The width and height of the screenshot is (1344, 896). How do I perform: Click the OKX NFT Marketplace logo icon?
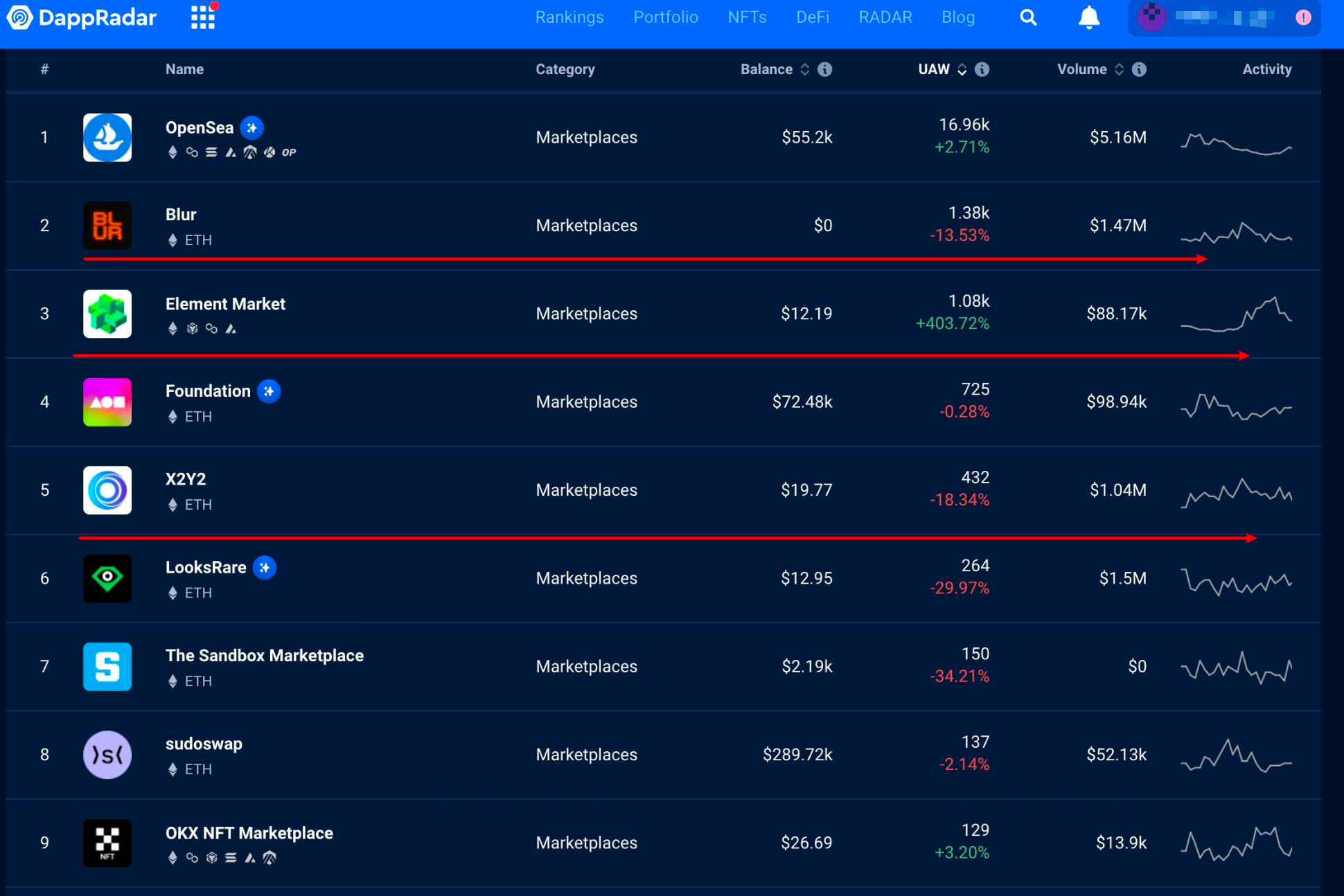coord(107,843)
